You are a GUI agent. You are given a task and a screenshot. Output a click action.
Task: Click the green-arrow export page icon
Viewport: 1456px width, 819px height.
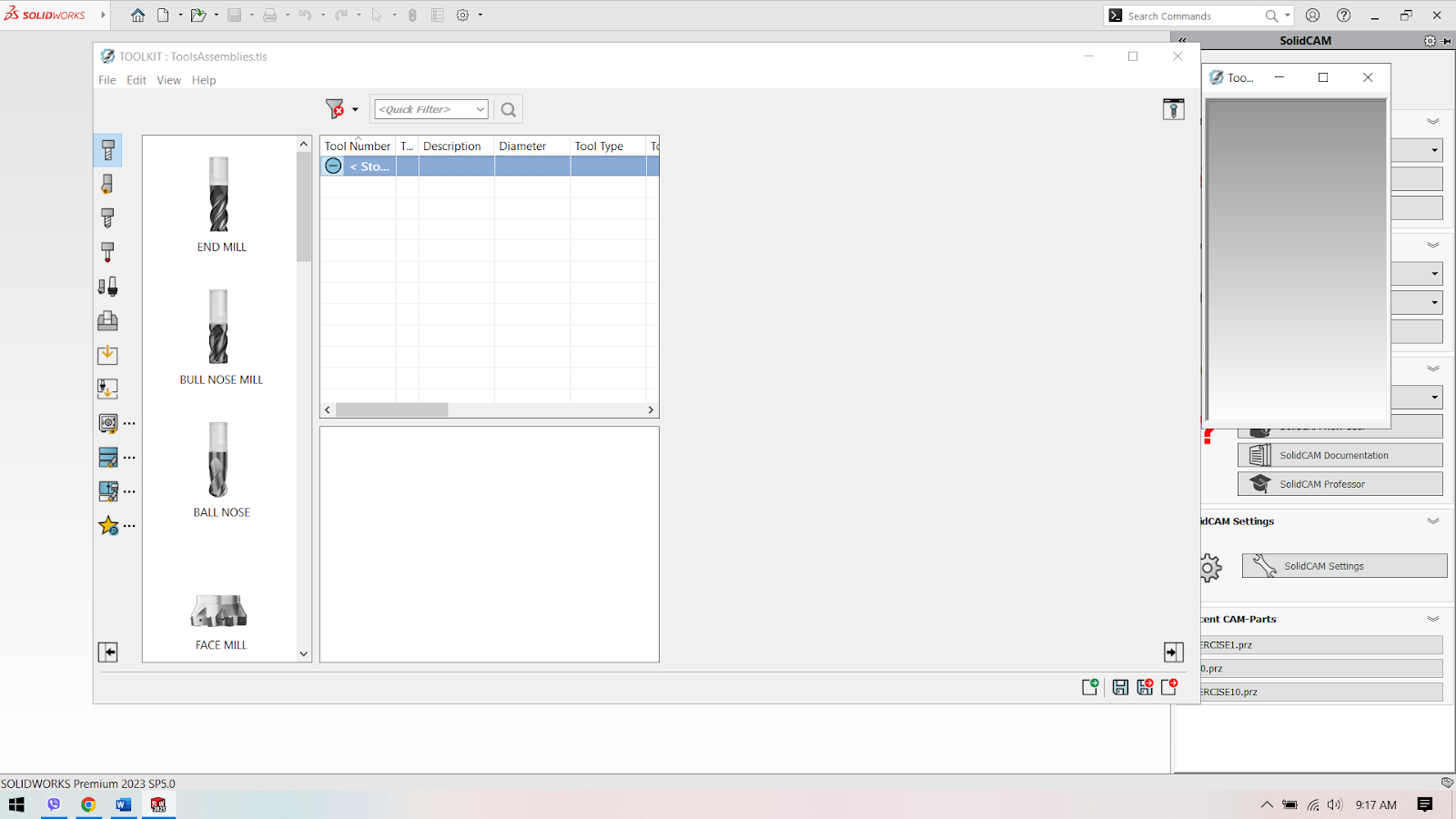(x=1090, y=687)
